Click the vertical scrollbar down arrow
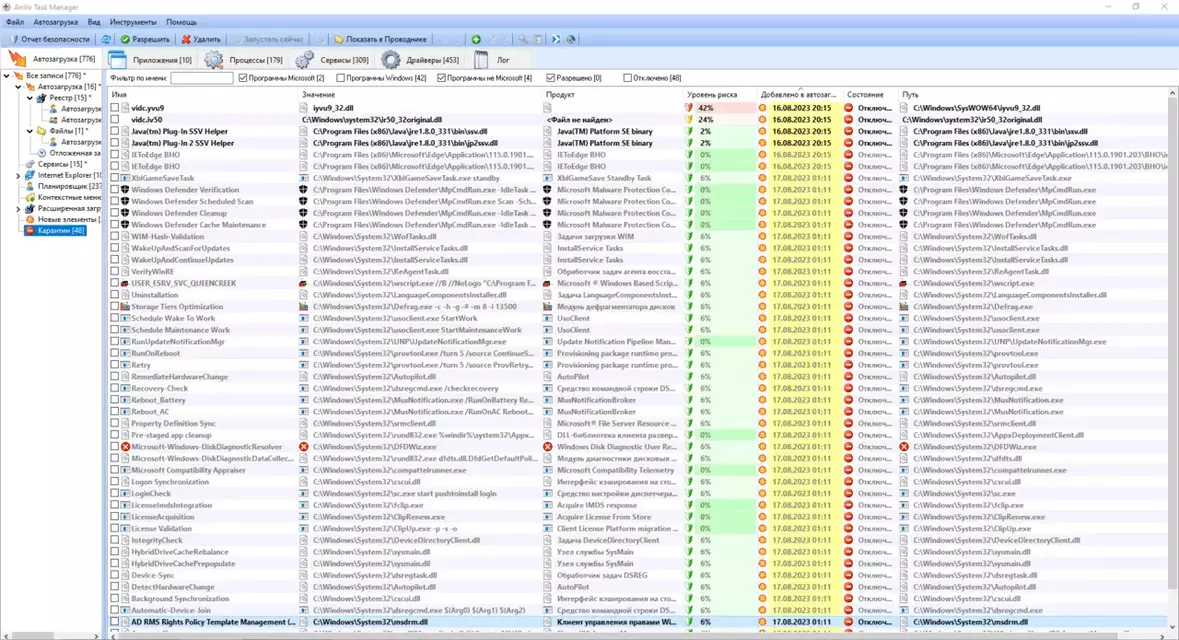Screen dimensions: 1179x640 pos(1172,626)
